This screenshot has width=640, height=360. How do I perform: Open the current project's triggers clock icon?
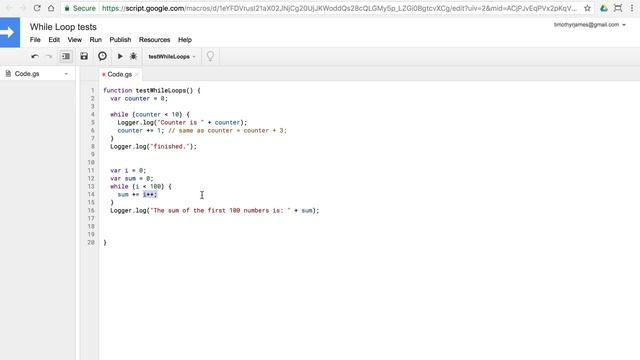pyautogui.click(x=102, y=56)
